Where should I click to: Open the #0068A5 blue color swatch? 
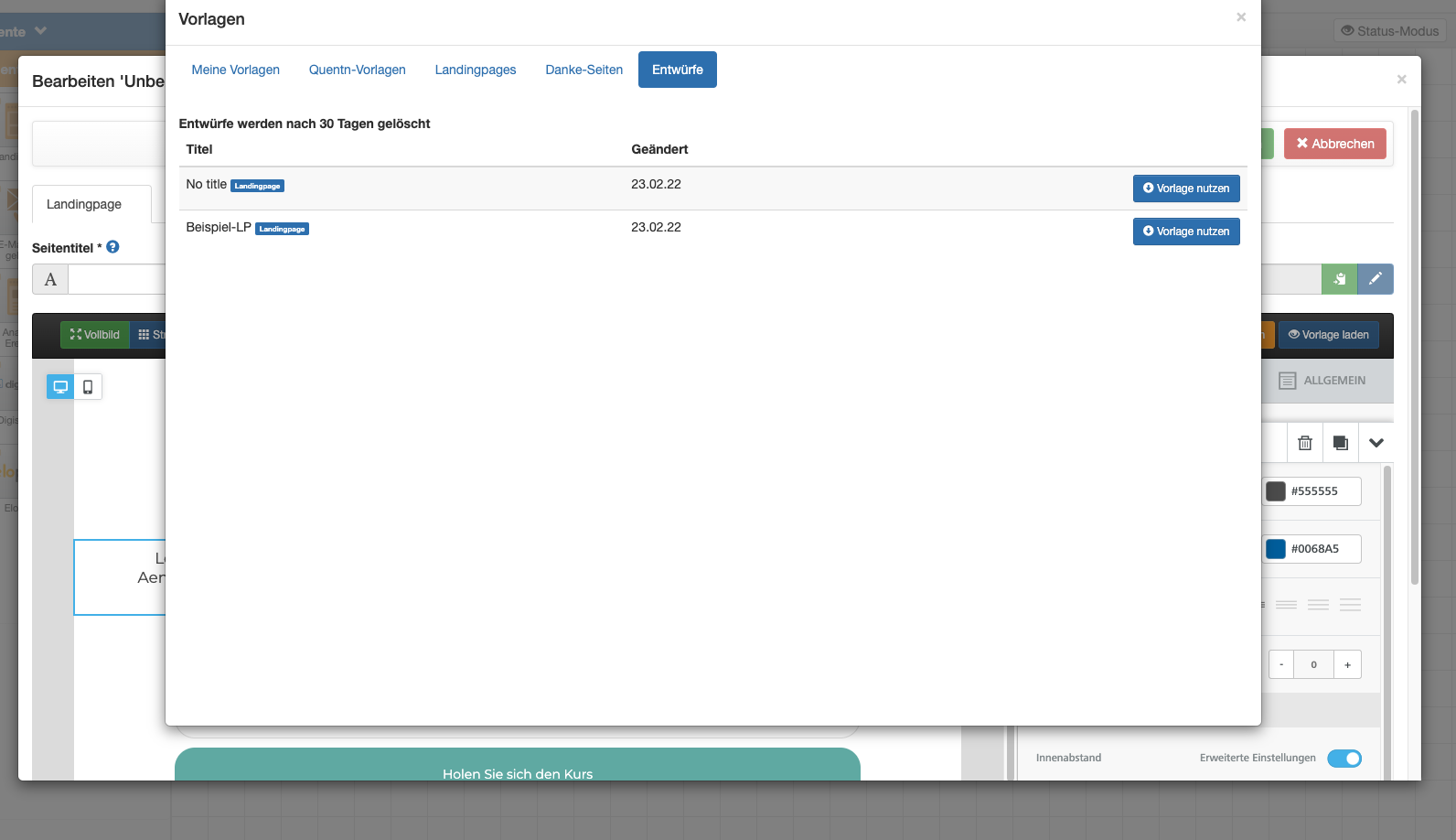1276,549
